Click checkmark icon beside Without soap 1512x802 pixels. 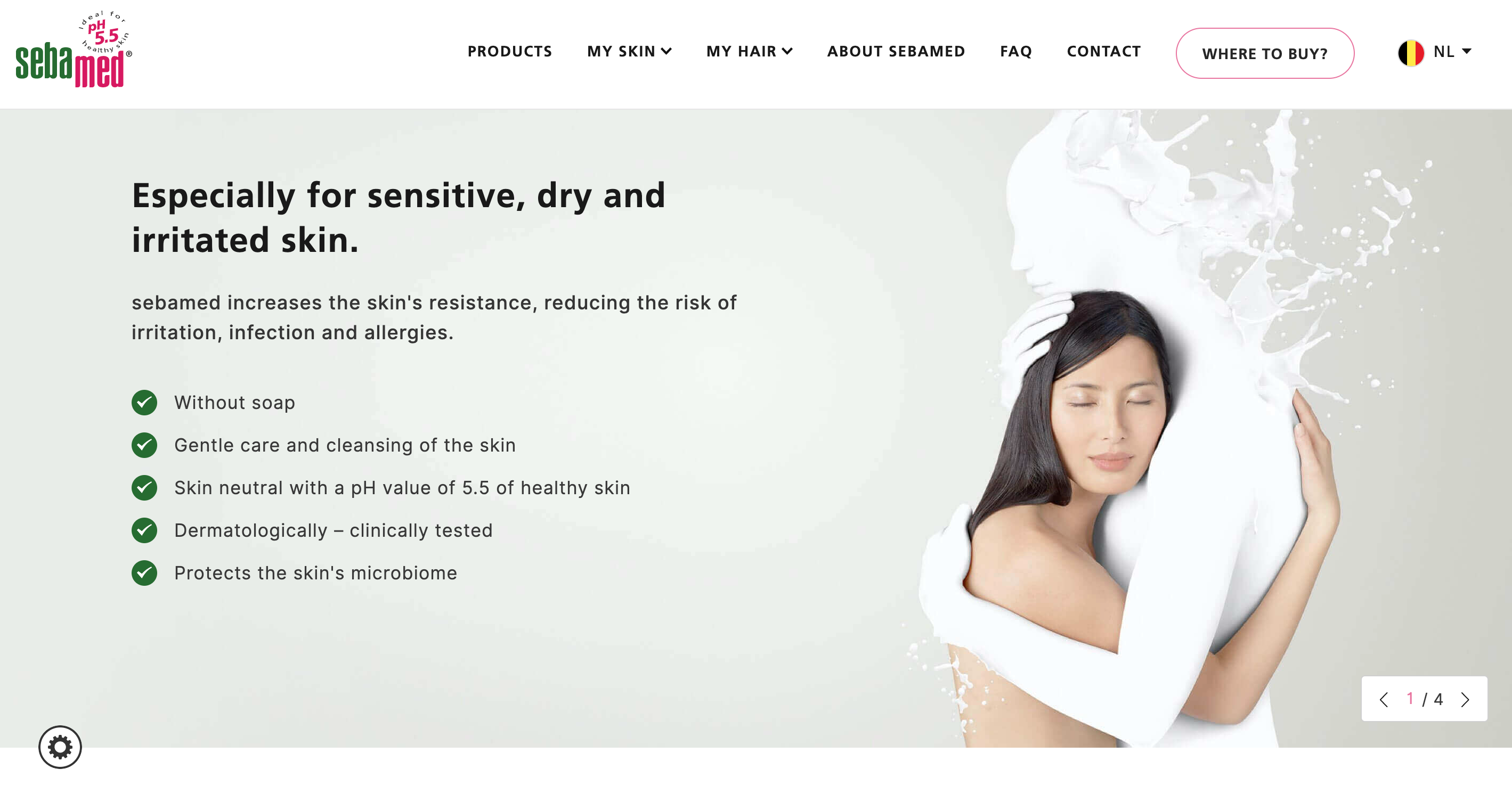[x=144, y=403]
